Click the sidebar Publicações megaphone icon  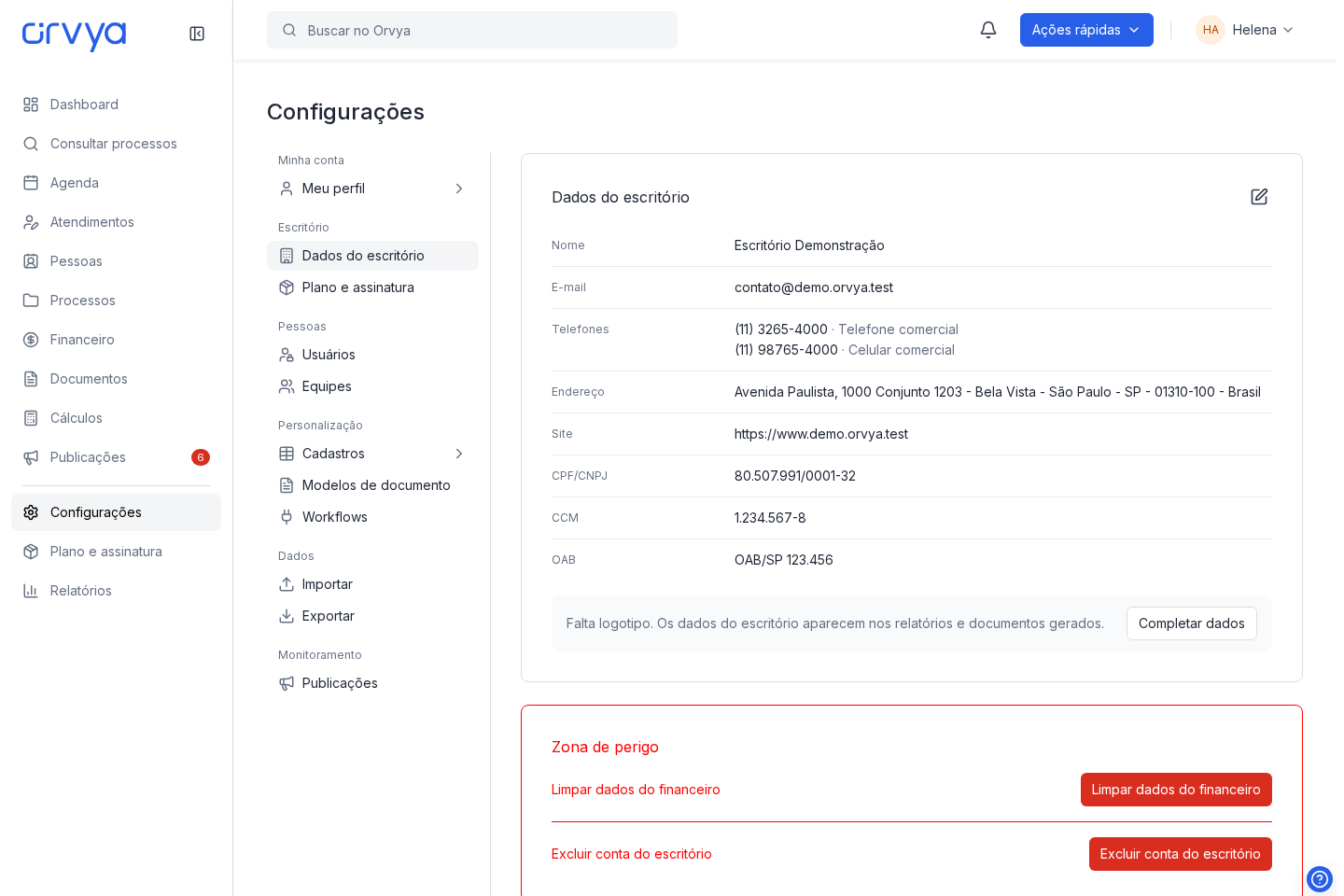point(31,457)
